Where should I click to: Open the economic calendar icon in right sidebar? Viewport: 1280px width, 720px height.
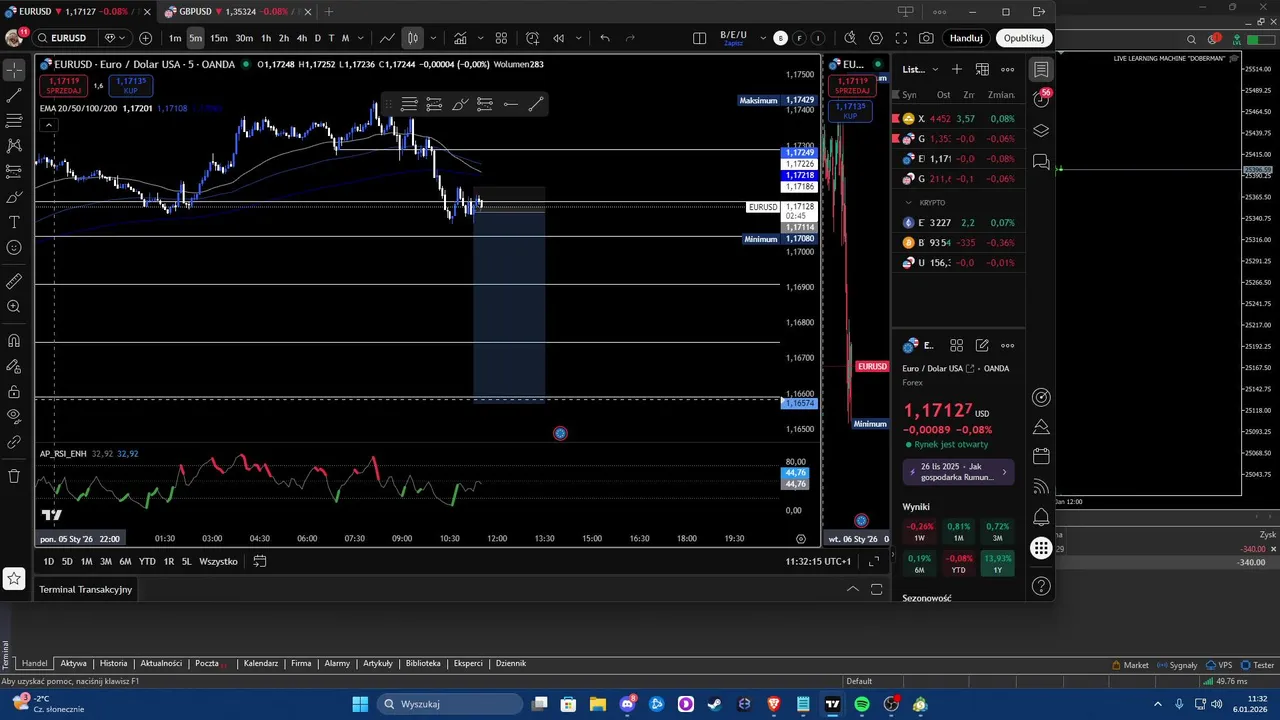tap(1041, 456)
